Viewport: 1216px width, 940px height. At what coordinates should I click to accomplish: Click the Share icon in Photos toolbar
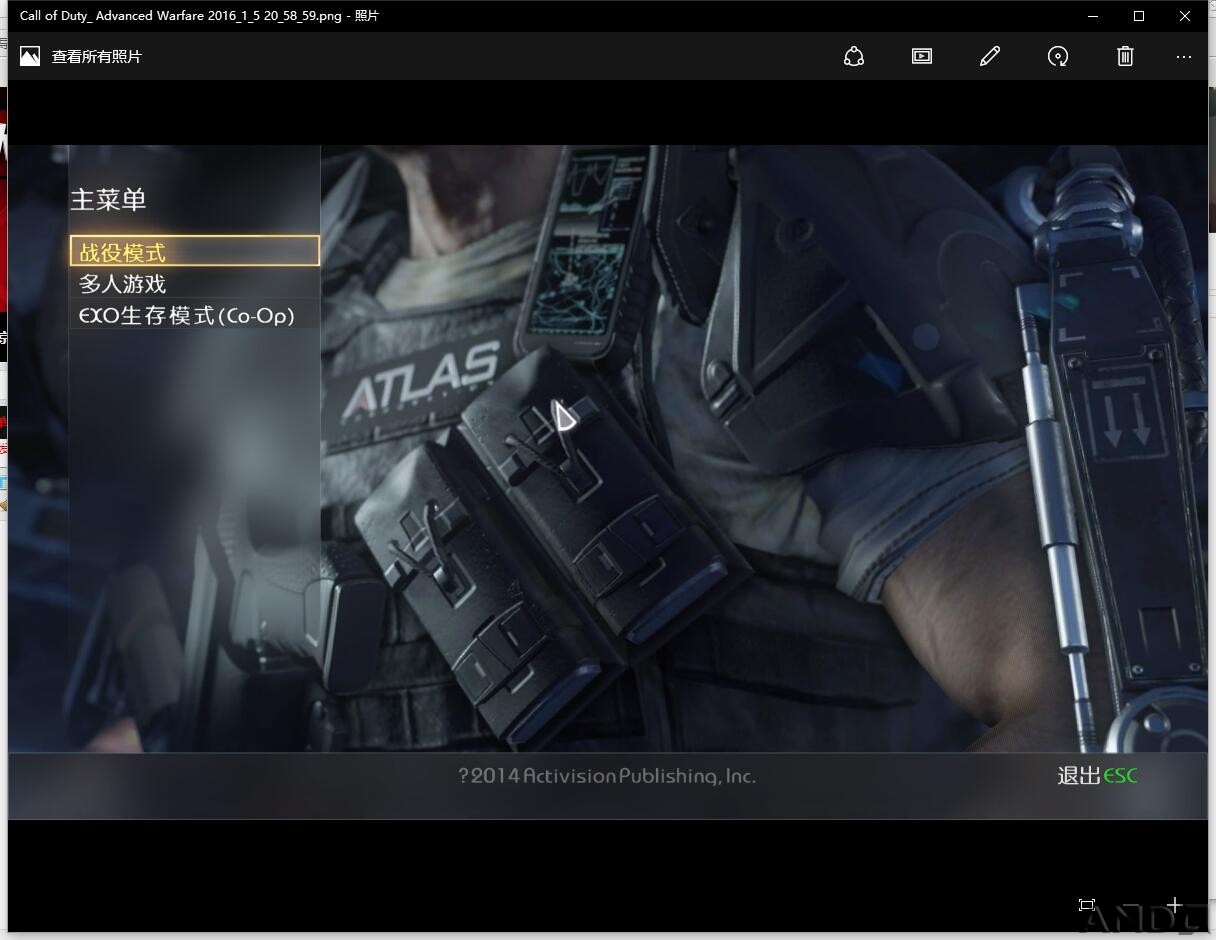pos(854,56)
